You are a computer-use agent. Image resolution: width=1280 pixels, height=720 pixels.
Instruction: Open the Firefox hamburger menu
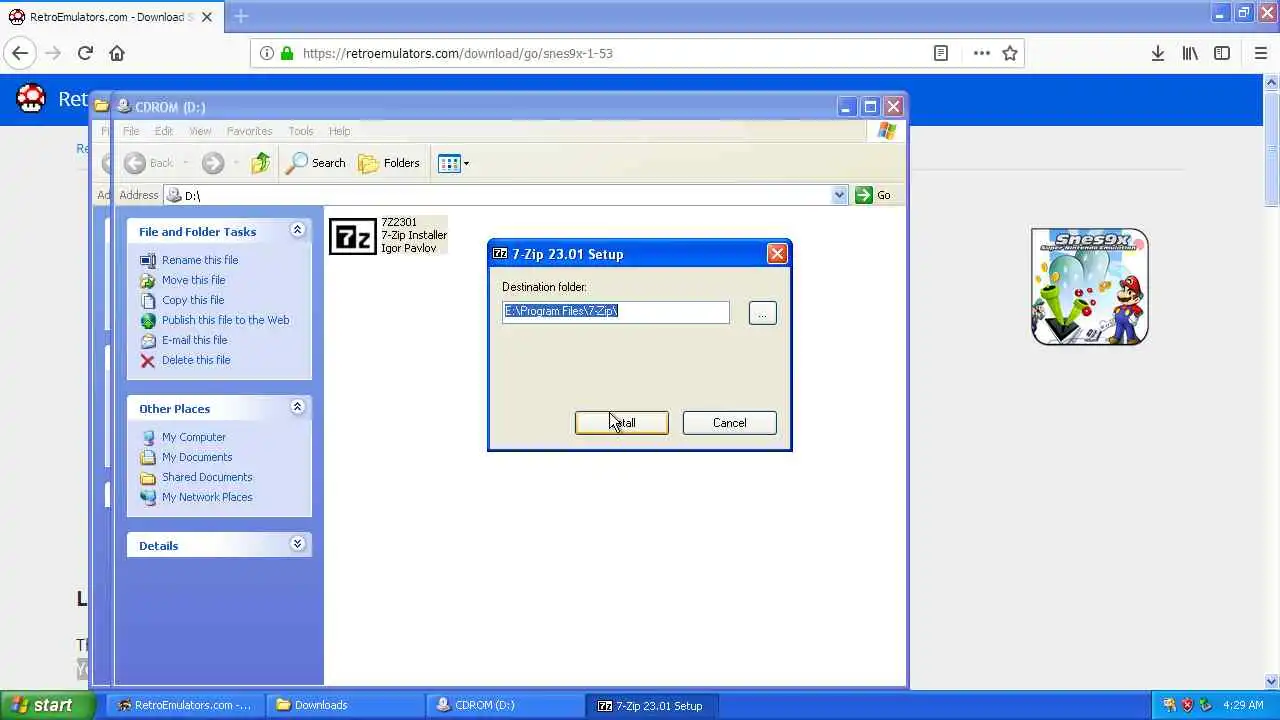[1261, 53]
